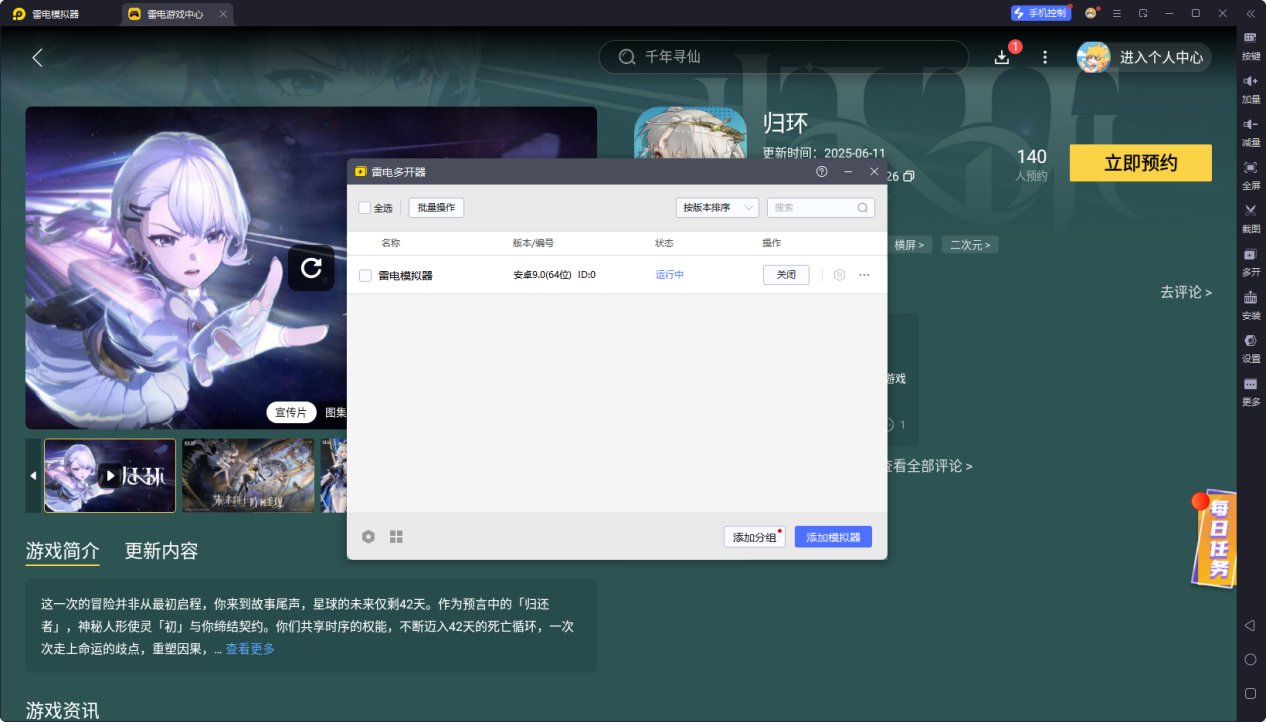Viewport: 1266px width, 722px height.
Task: Click the 去评论 link
Action: tap(1186, 293)
